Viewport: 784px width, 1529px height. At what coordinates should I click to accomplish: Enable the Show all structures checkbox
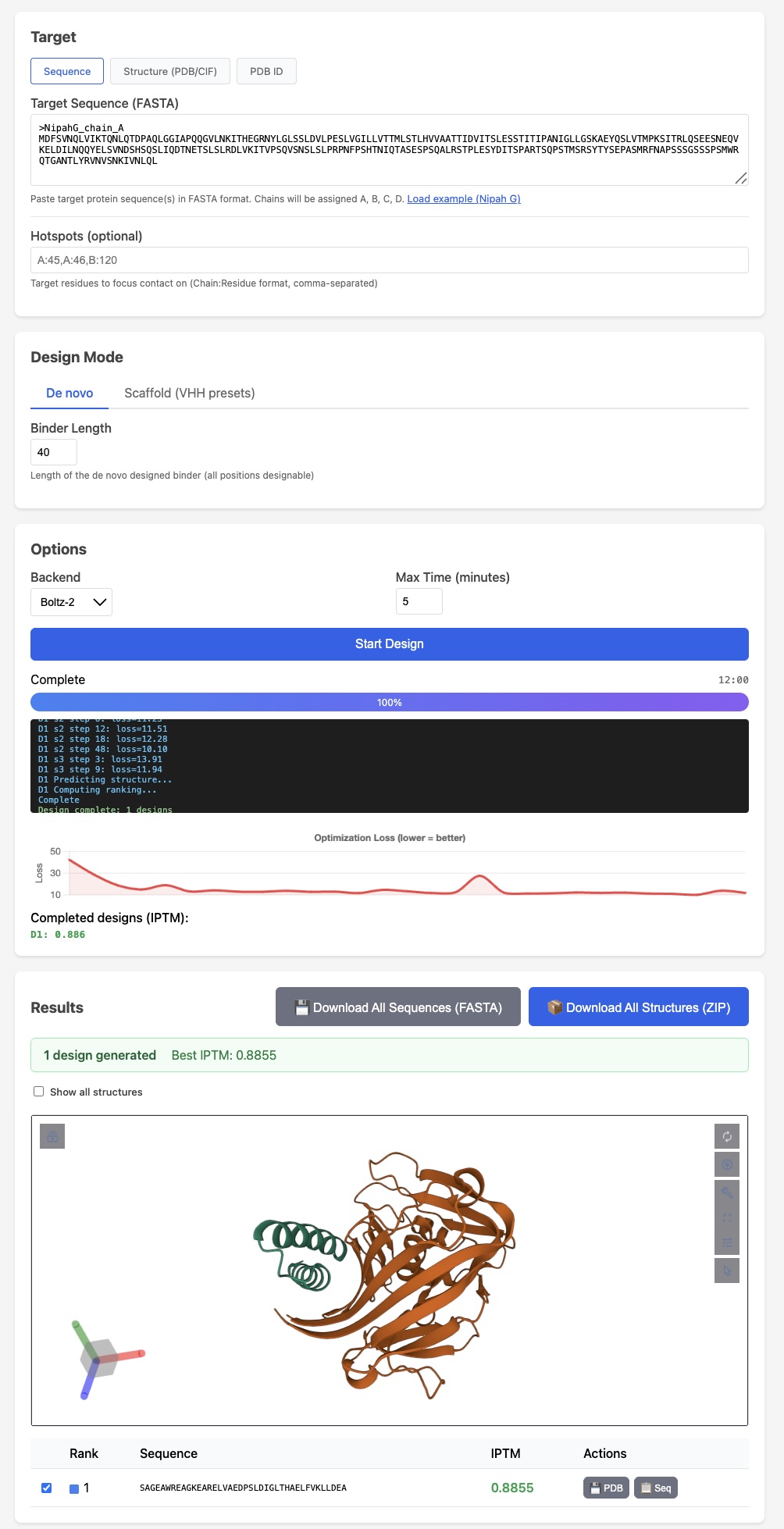38,1092
